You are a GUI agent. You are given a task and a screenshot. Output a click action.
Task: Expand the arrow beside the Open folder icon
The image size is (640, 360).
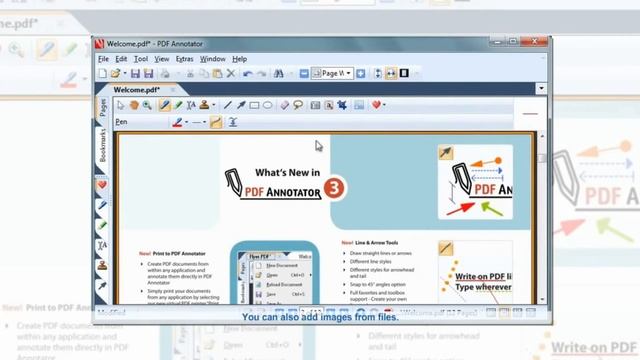(x=124, y=73)
